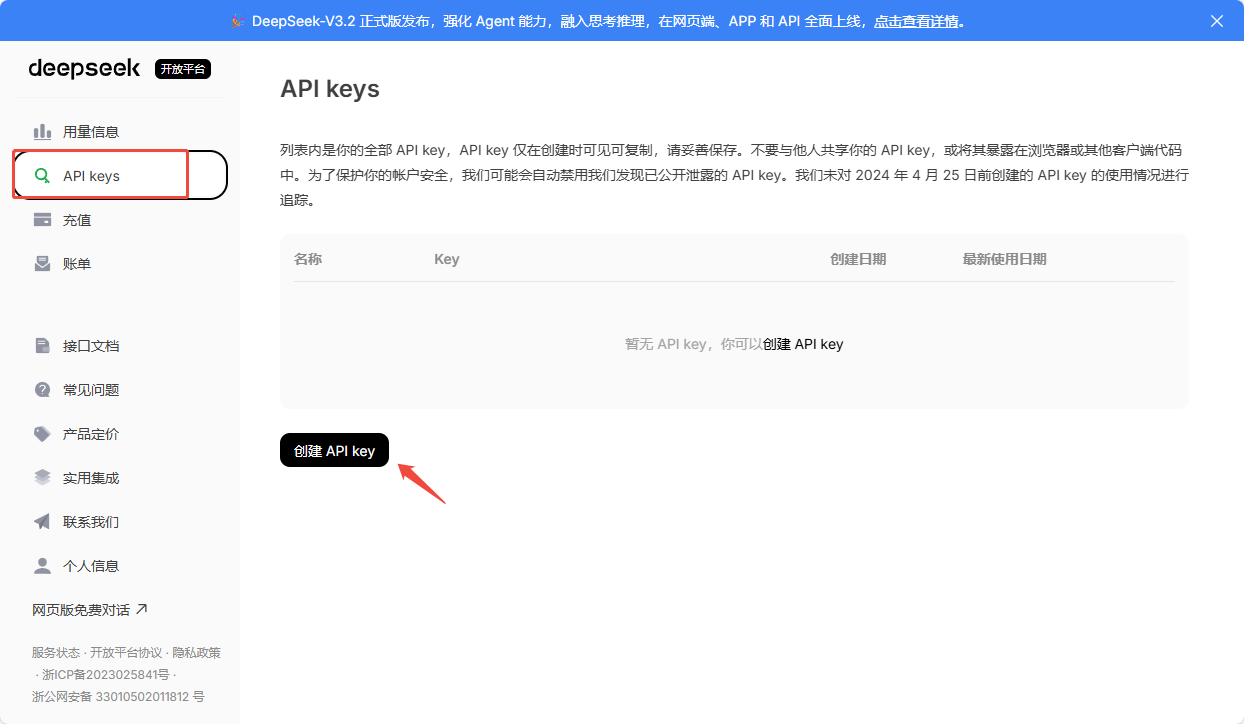This screenshot has width=1244, height=724.
Task: Click the inline 创建 API key link in empty table
Action: click(803, 344)
